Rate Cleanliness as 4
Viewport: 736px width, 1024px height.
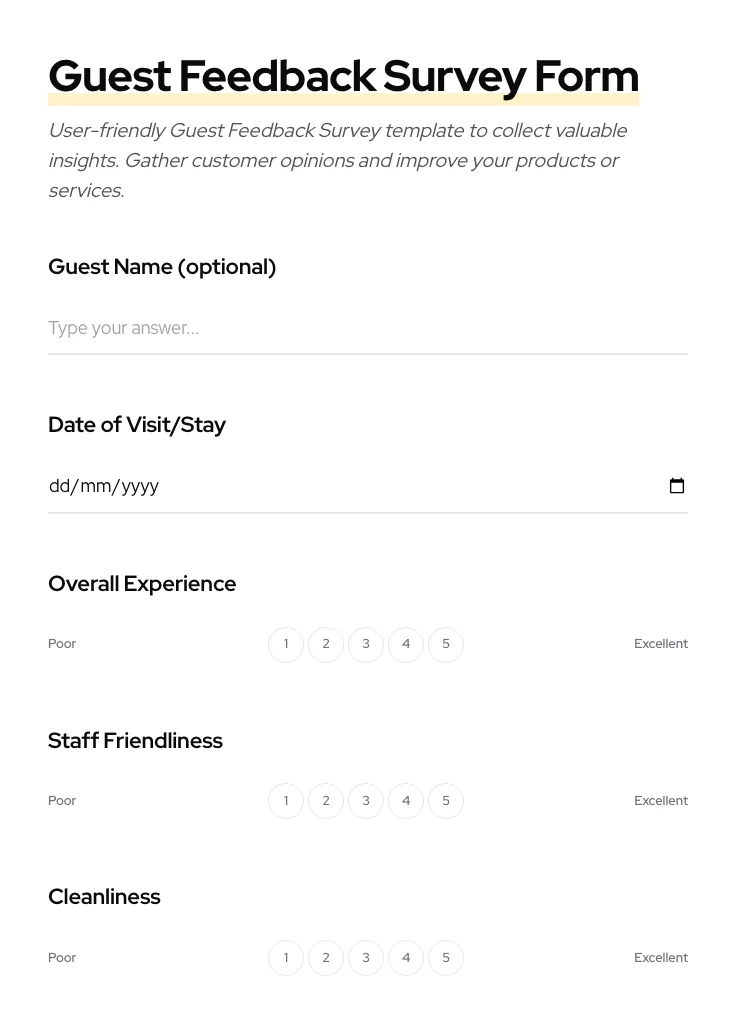tap(406, 957)
